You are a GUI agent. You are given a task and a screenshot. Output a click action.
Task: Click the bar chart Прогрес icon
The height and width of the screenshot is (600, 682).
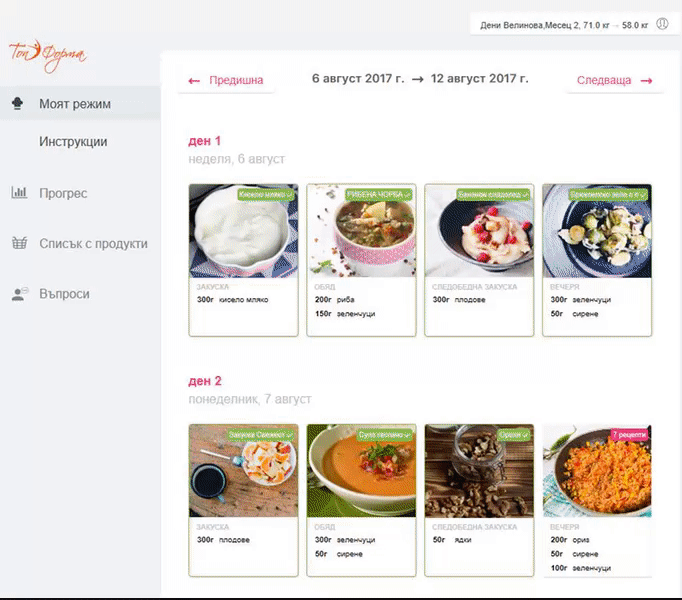[x=19, y=192]
